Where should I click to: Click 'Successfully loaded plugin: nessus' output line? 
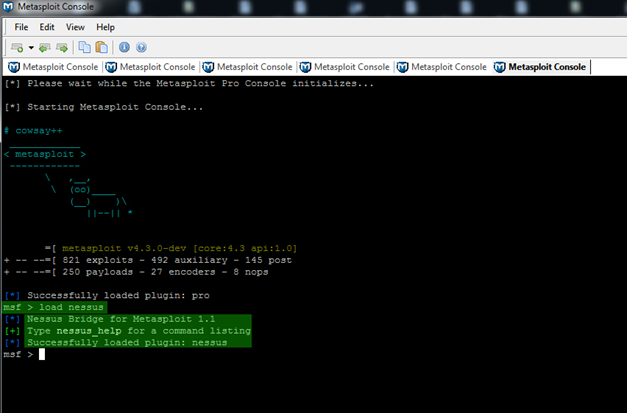coord(127,343)
